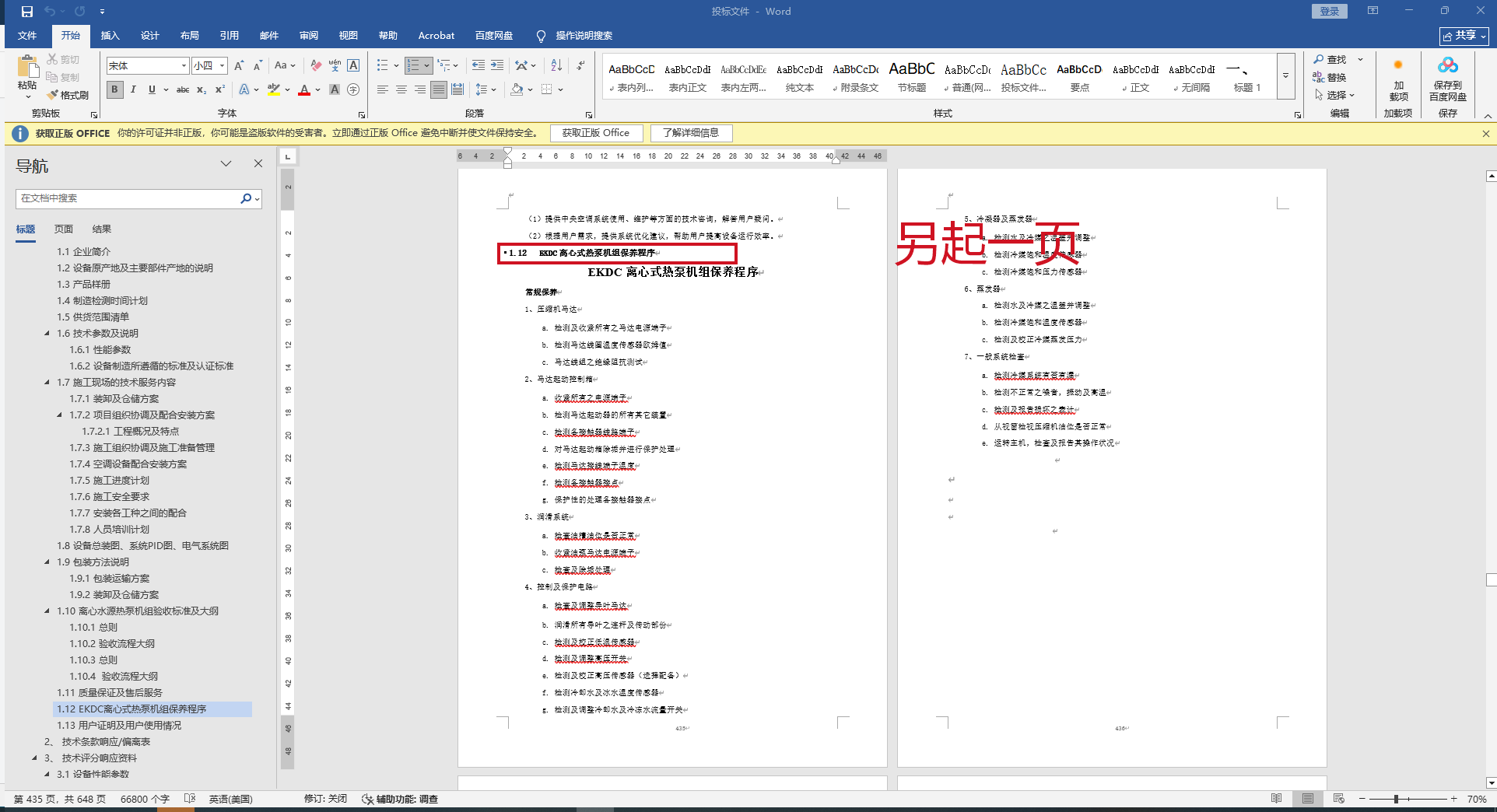Collapse the 1.7 施工现场的技术服务内容 heading
The width and height of the screenshot is (1497, 812).
point(47,383)
